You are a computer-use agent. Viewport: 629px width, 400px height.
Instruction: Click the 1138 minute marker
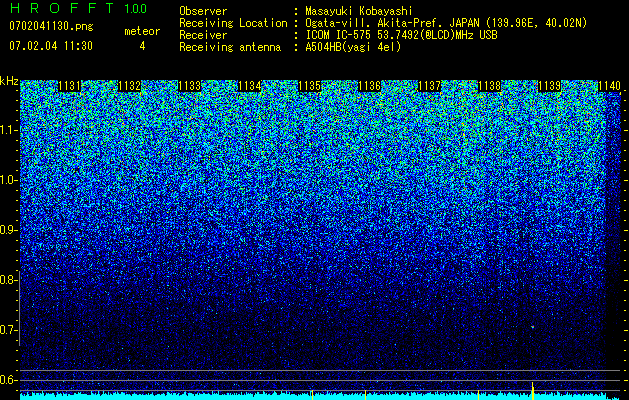[489, 86]
